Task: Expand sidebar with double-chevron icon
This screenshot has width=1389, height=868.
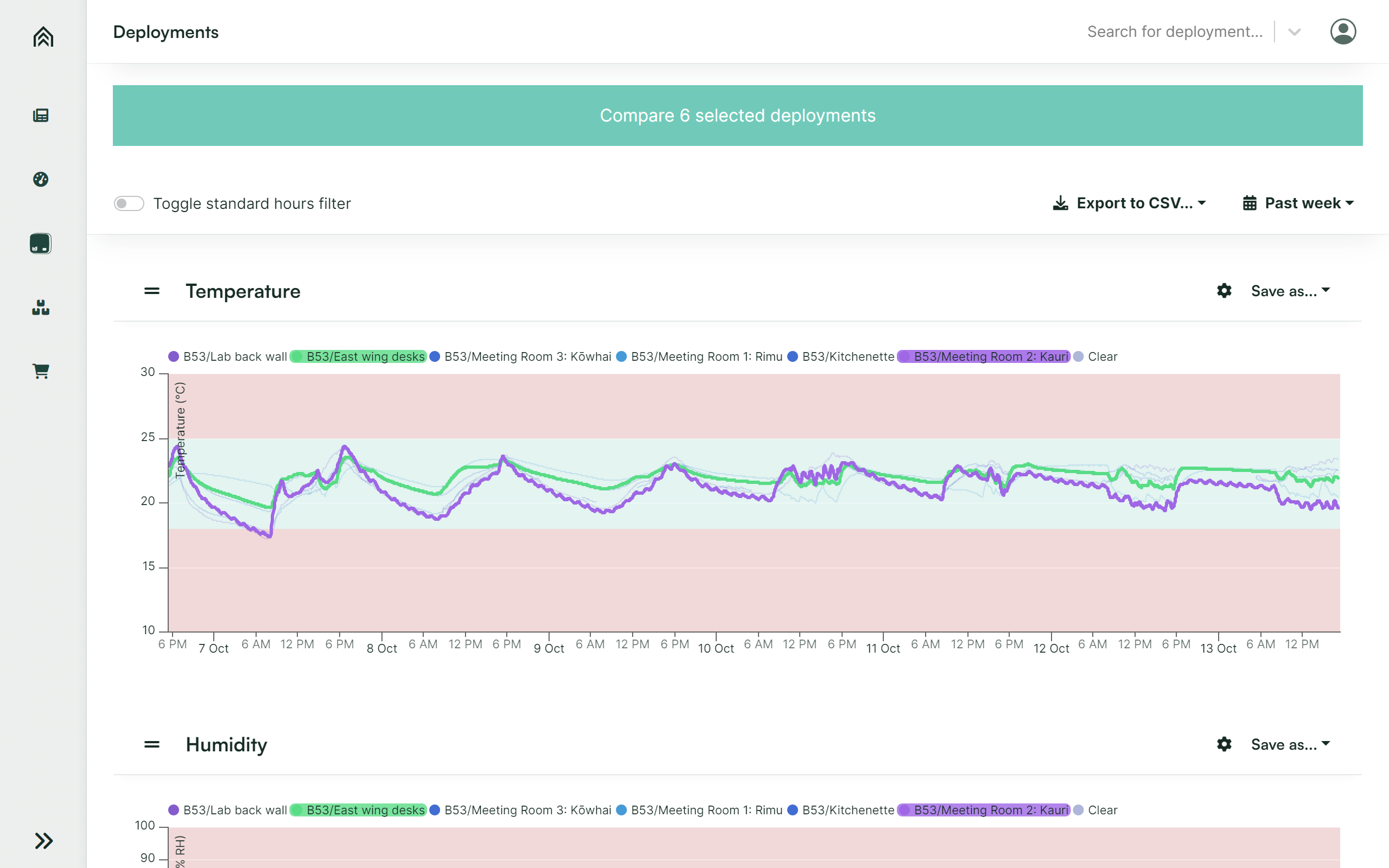Action: coord(43,840)
